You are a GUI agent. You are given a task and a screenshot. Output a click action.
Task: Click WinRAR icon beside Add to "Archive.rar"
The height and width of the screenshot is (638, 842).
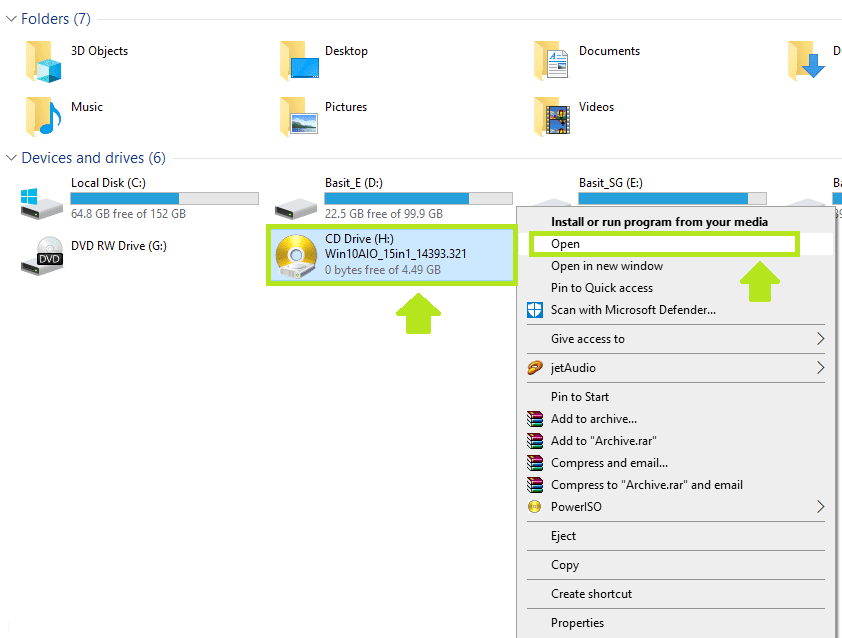535,441
